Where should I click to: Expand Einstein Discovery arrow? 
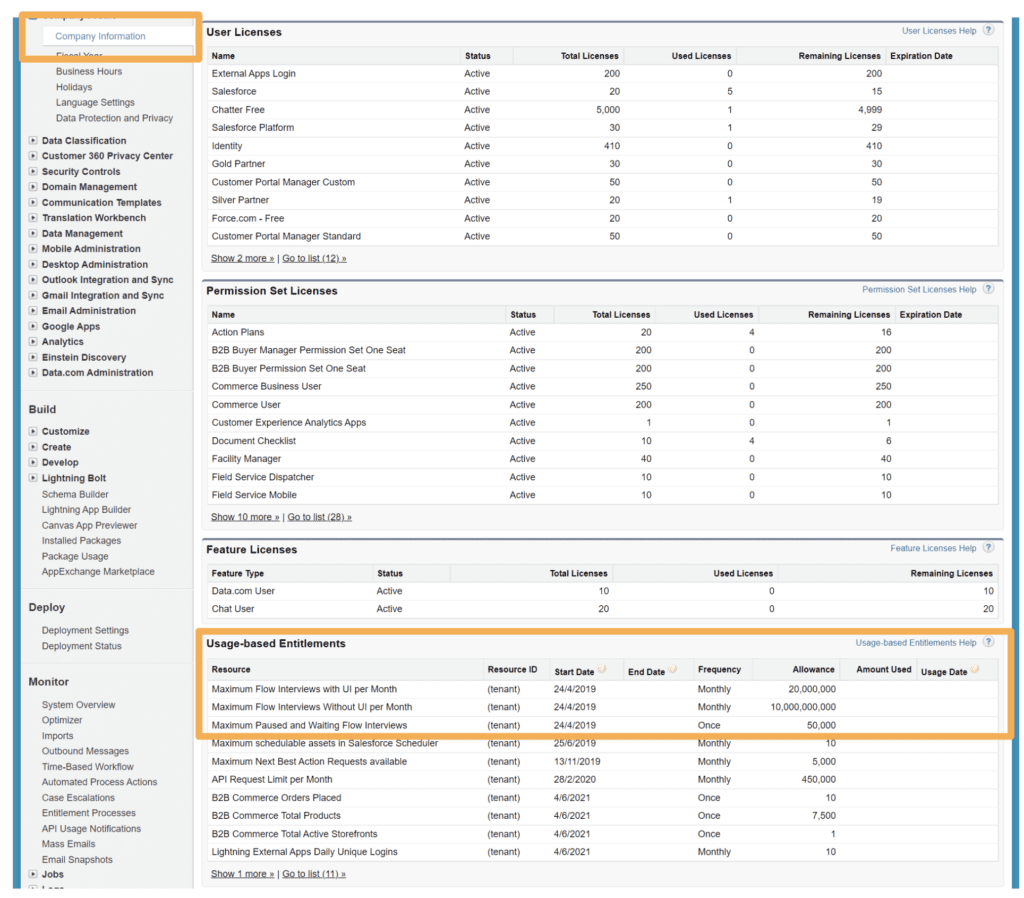tap(33, 357)
